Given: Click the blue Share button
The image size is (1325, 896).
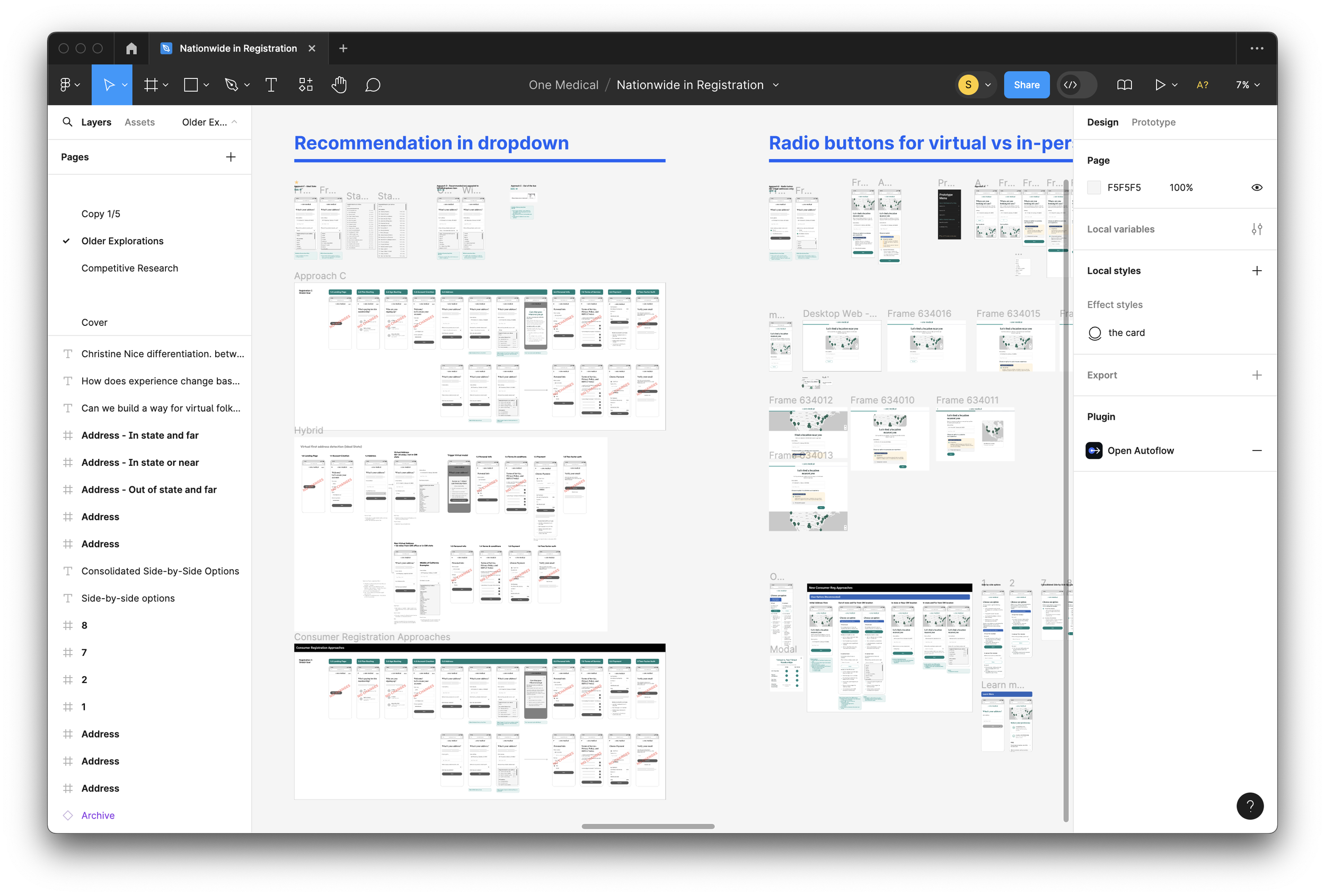Looking at the screenshot, I should [x=1026, y=85].
